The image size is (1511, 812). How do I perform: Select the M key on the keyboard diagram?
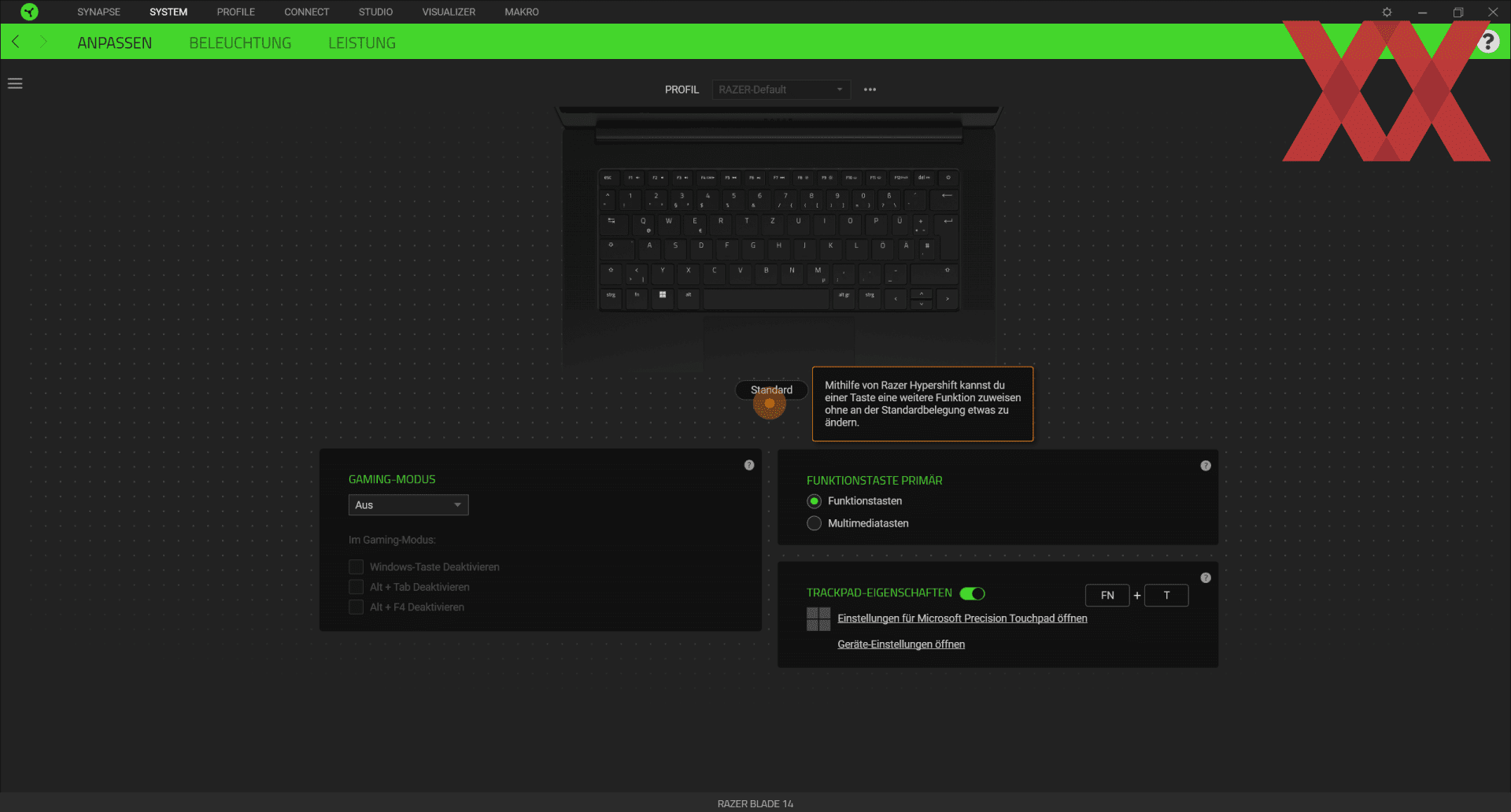818,273
